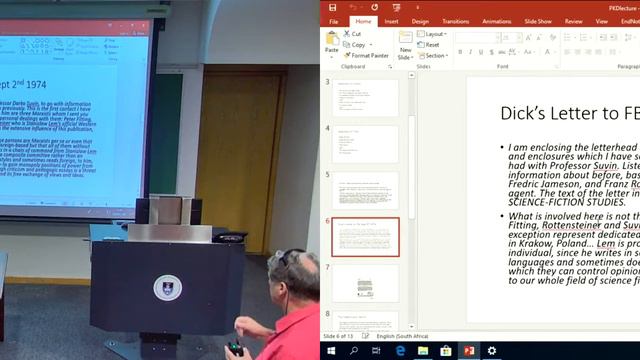Start slideshow from beginning via quick access icon
This screenshot has height=360, width=640.
point(396,7)
